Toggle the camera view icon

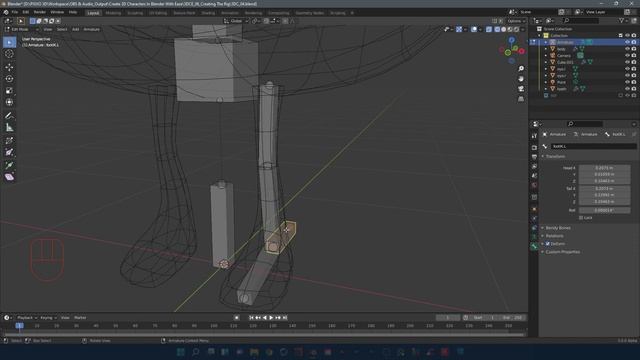coord(521,89)
